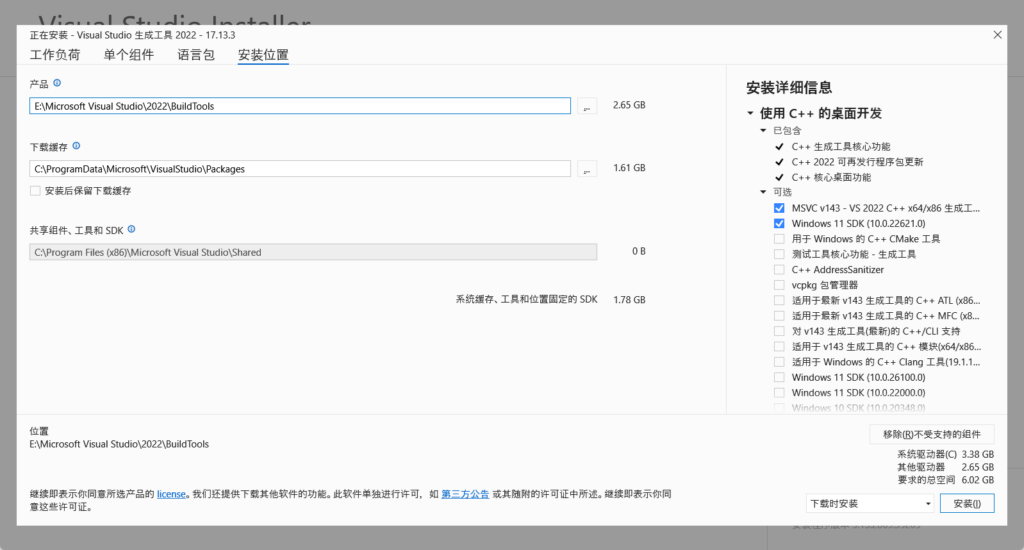1024x550 pixels.
Task: Close the installer dialog window
Action: point(997,34)
